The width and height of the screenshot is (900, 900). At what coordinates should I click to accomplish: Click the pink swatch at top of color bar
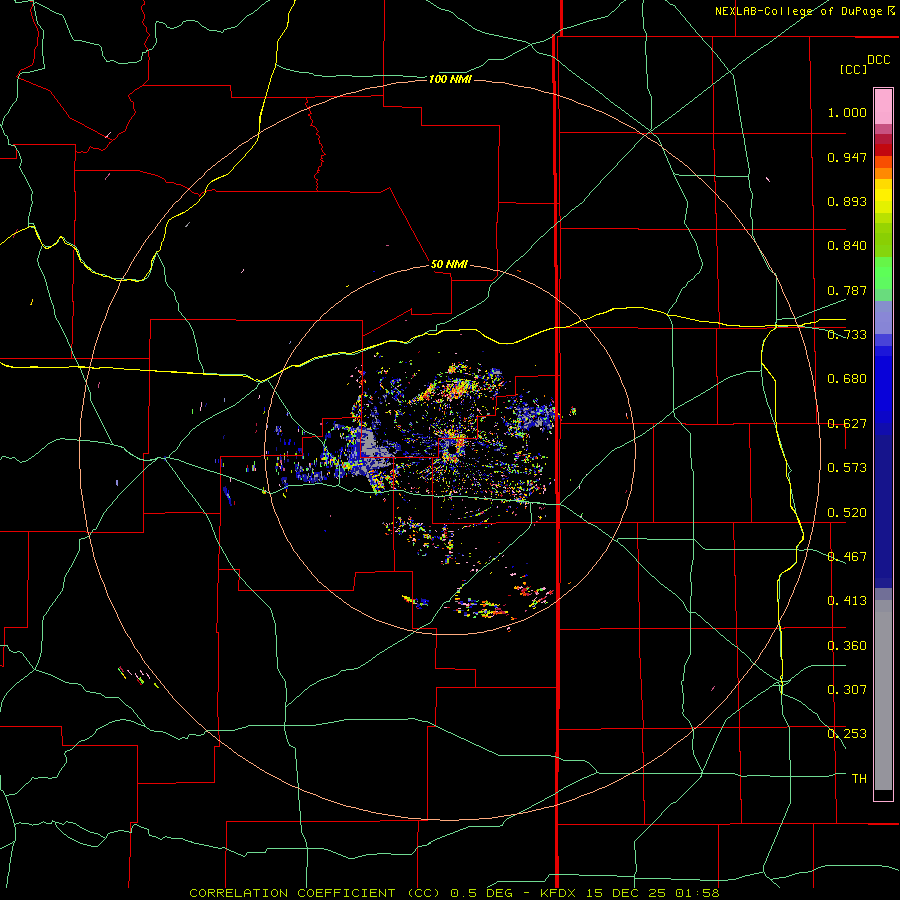pos(883,106)
